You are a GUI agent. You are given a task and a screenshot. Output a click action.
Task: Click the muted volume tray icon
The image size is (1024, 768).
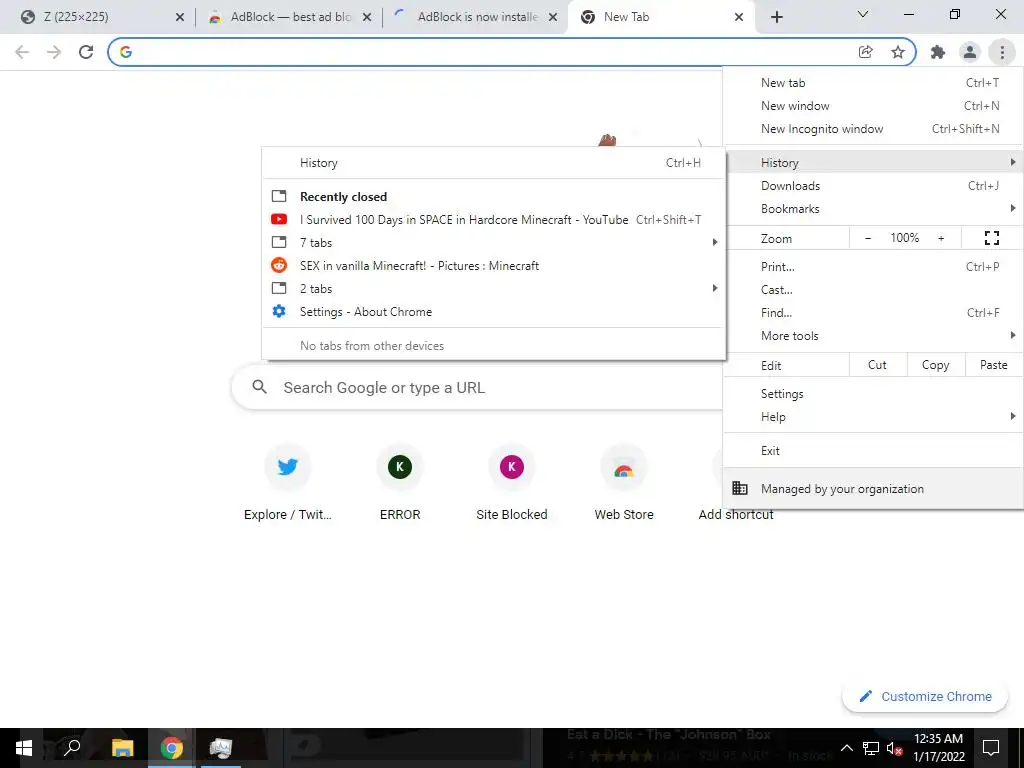click(x=894, y=748)
